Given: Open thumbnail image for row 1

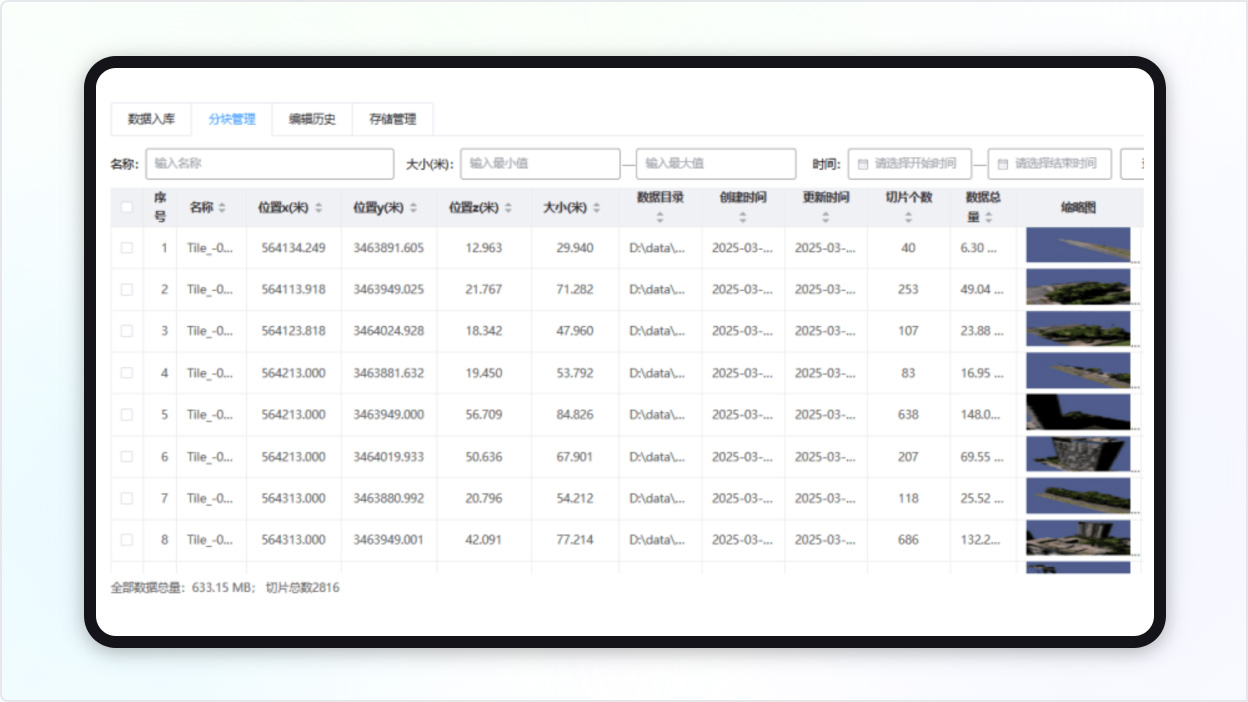Looking at the screenshot, I should [x=1078, y=245].
